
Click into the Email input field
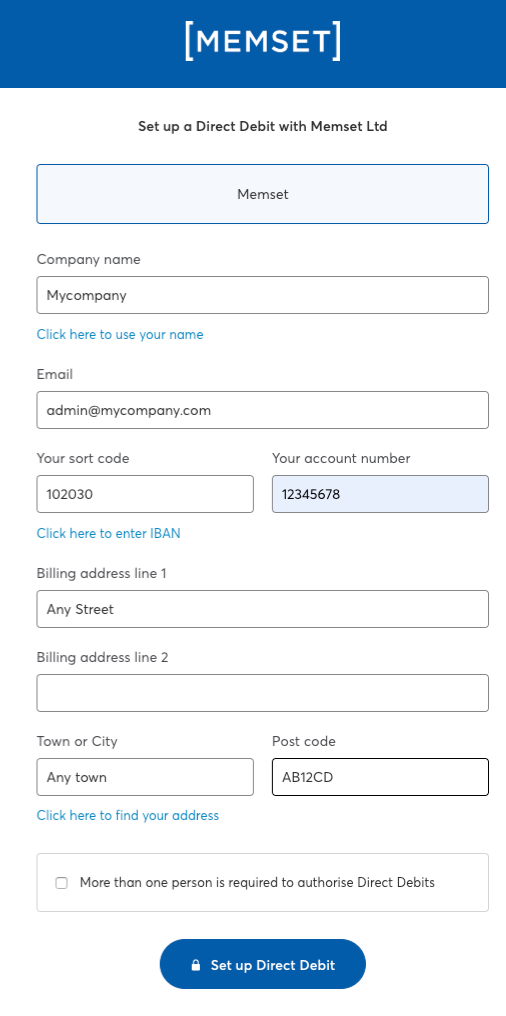262,410
